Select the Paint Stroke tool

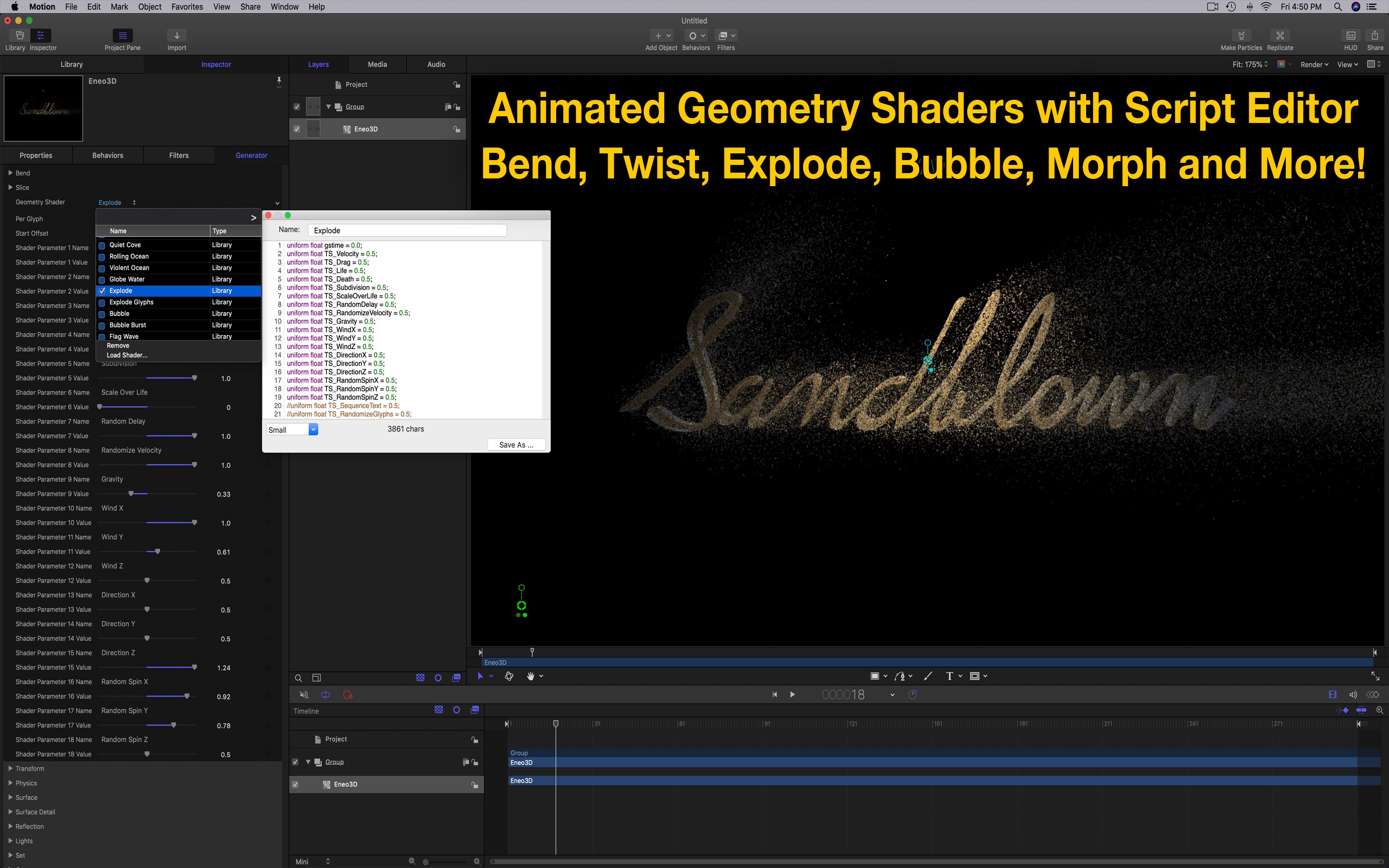(928, 676)
